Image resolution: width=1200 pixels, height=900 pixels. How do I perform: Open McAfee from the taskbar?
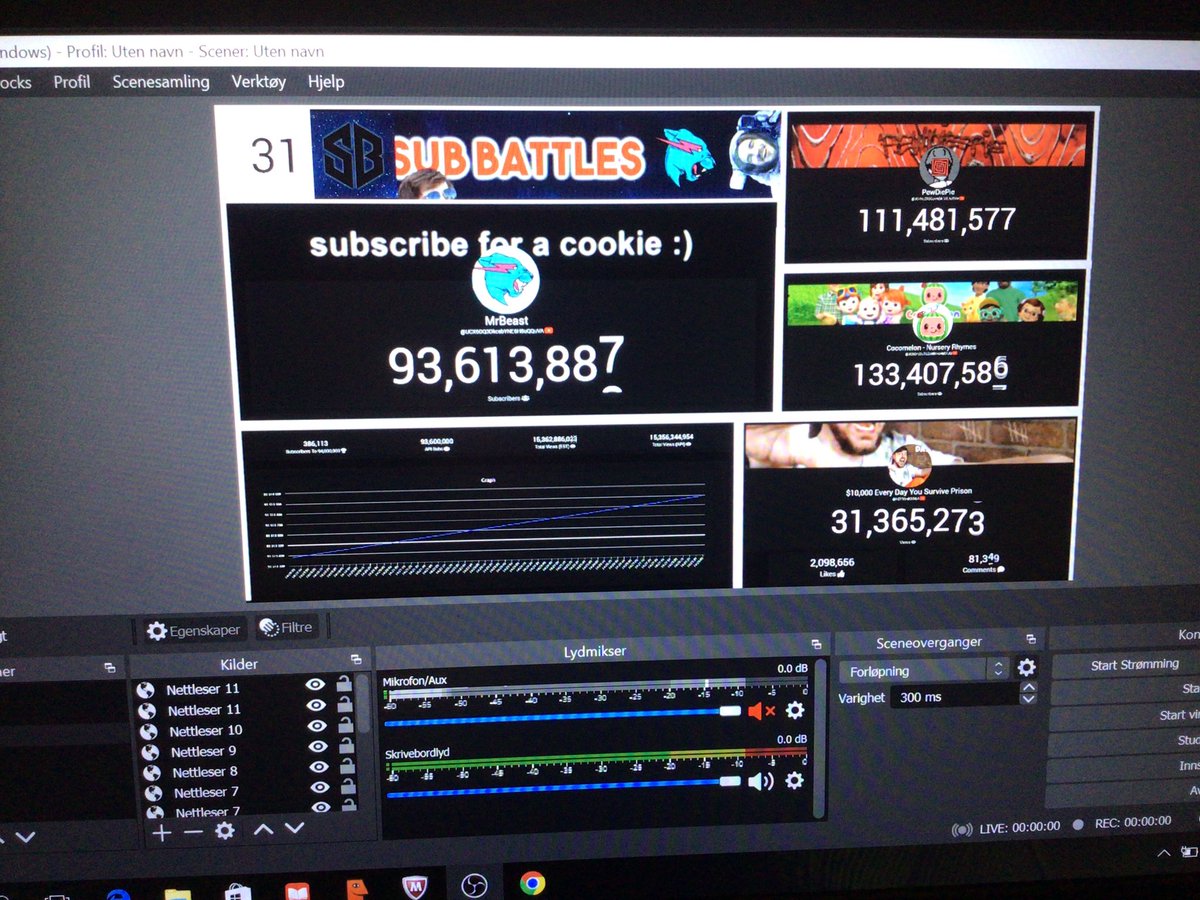[414, 886]
